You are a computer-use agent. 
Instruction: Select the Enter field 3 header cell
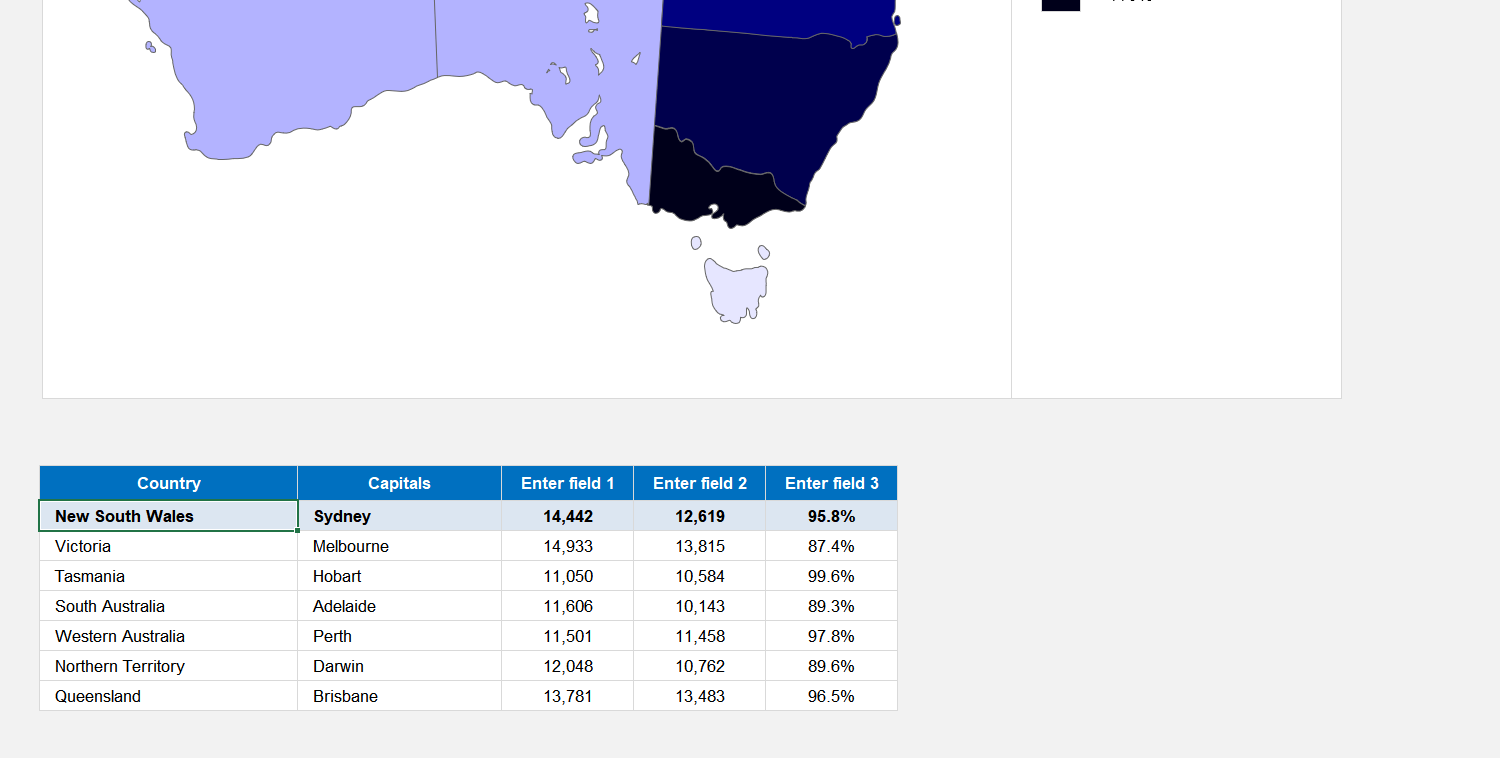[x=831, y=482]
